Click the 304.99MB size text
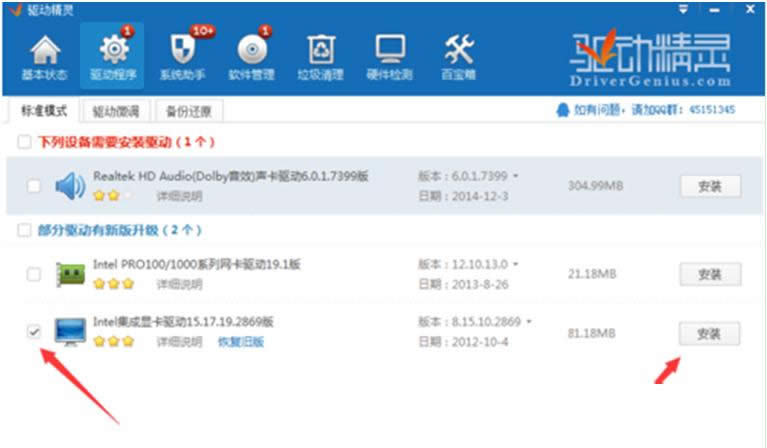Image resolution: width=767 pixels, height=448 pixels. point(595,186)
